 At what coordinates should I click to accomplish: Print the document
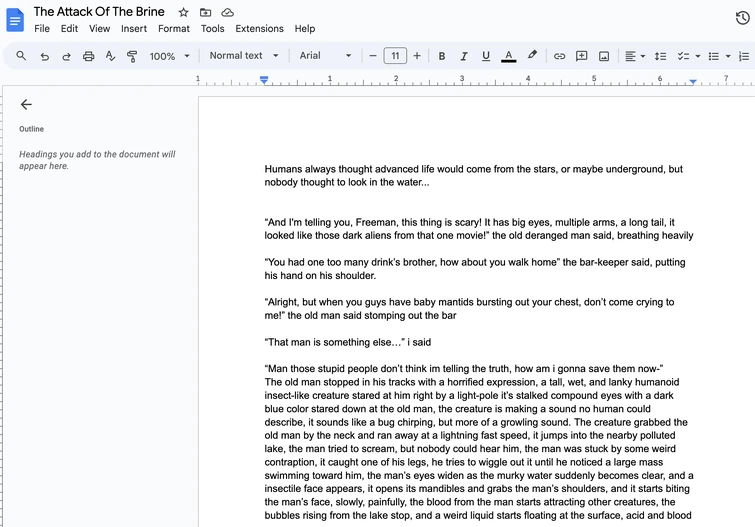pyautogui.click(x=88, y=56)
